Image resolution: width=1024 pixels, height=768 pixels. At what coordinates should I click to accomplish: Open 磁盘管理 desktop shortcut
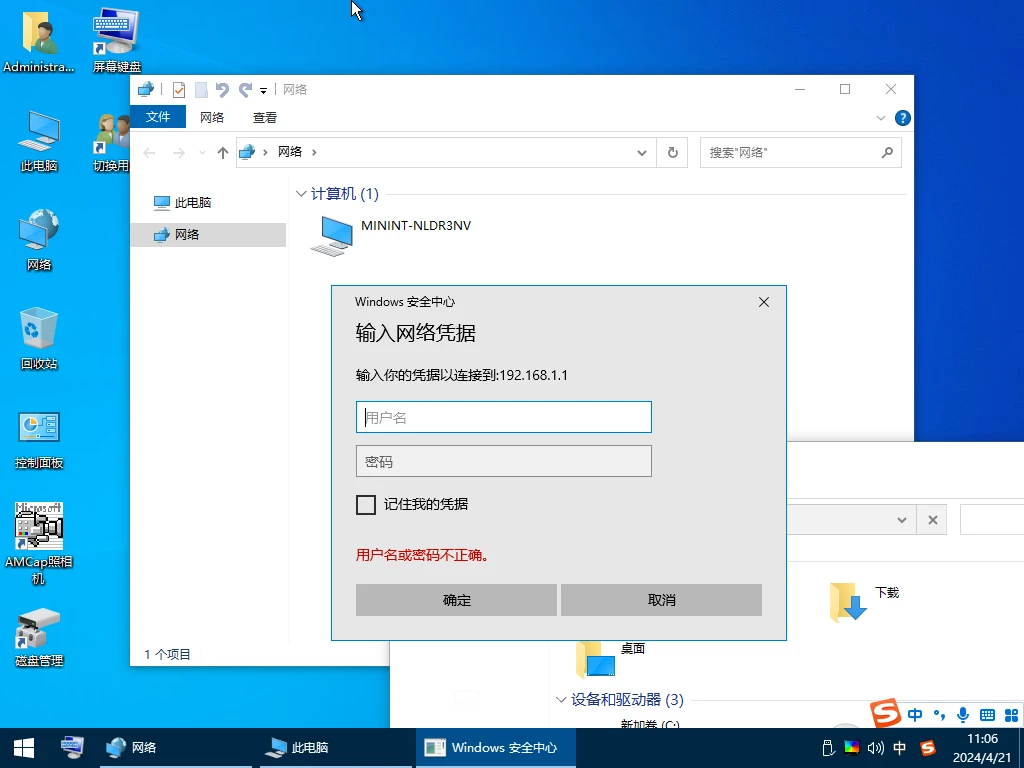[x=39, y=637]
